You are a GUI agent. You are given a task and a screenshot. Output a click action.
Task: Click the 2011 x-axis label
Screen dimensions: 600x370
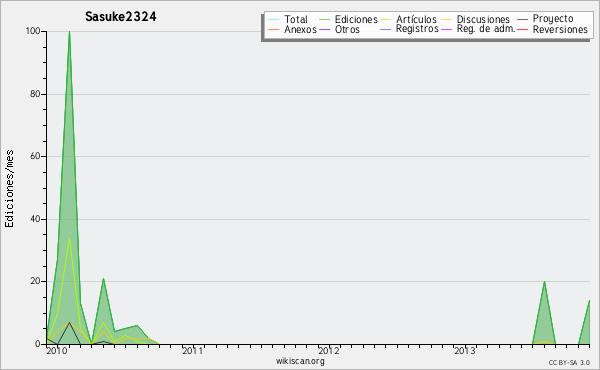coord(192,351)
